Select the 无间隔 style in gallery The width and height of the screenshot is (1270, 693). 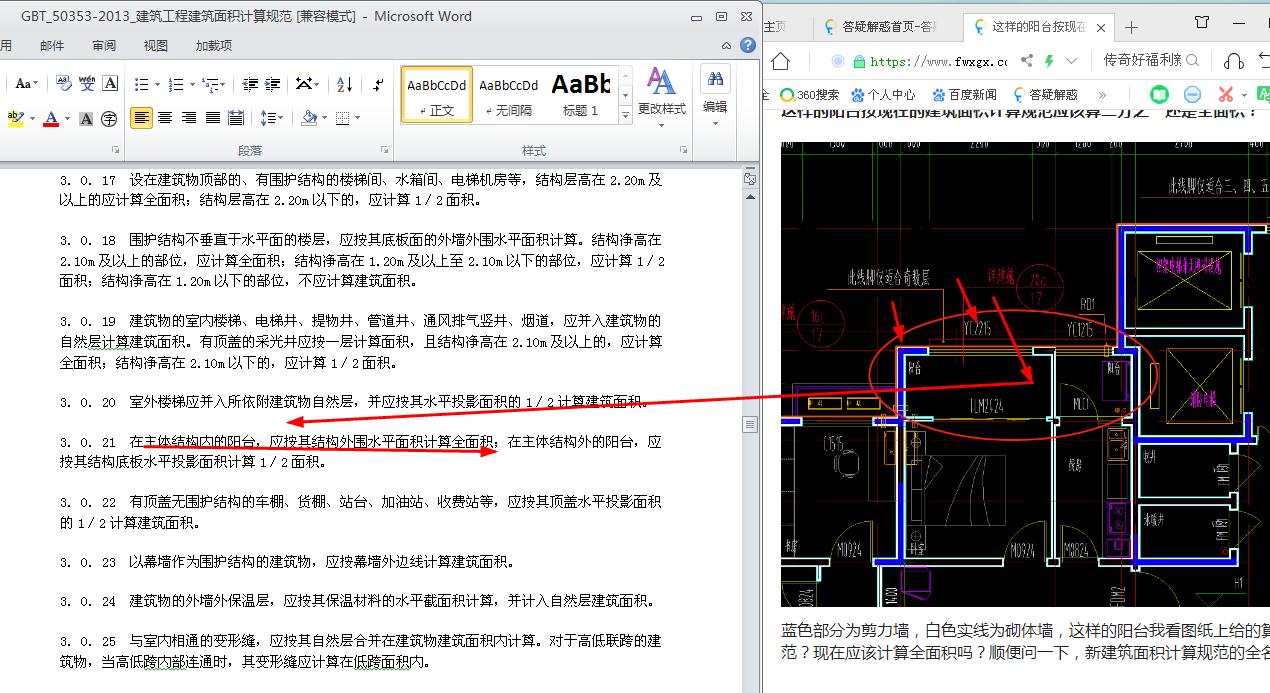(509, 95)
